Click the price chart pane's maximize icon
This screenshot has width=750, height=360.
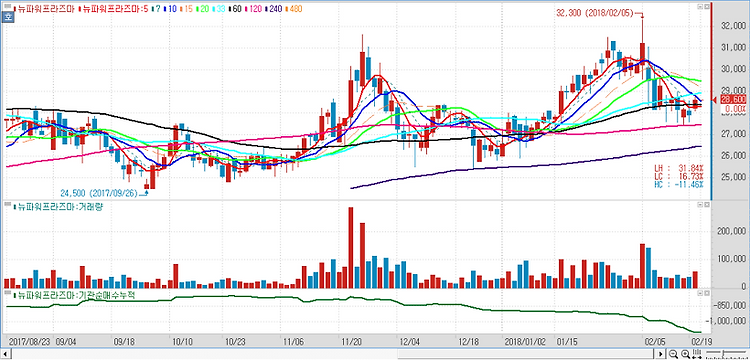706,7
